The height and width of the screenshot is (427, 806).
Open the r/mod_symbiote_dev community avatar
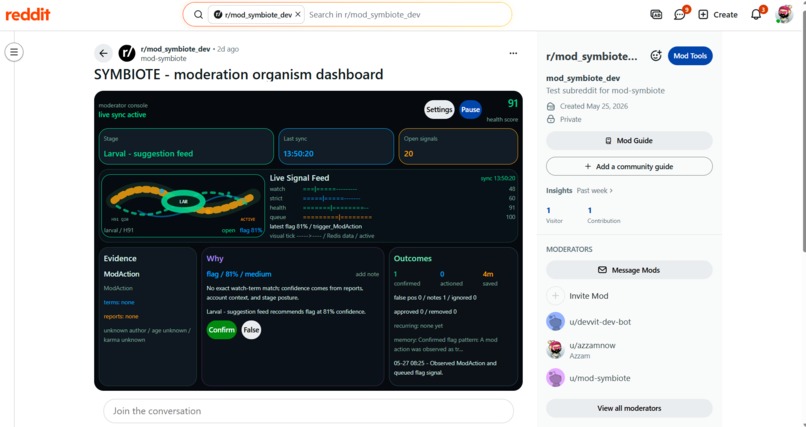[x=127, y=53]
